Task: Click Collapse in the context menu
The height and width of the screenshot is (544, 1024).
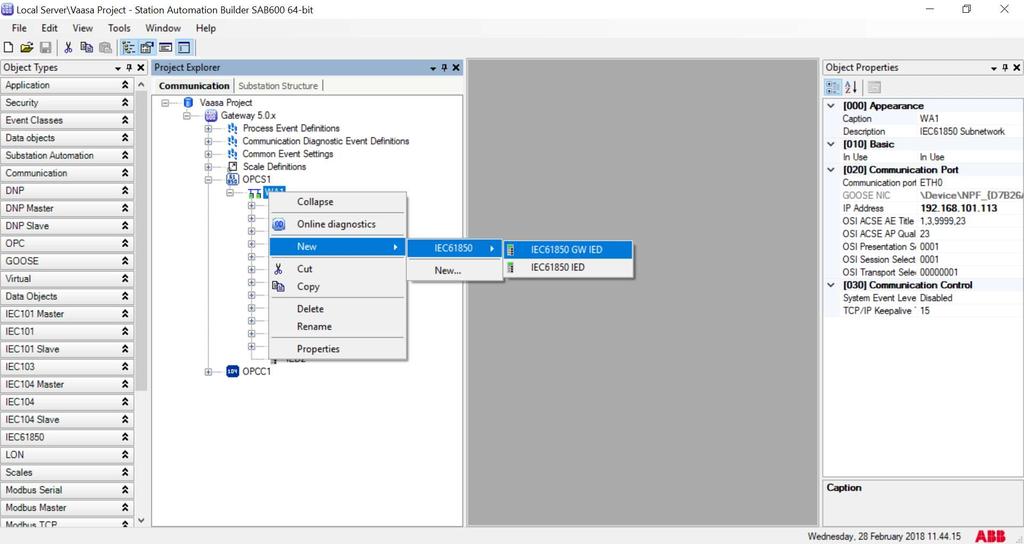Action: point(338,202)
